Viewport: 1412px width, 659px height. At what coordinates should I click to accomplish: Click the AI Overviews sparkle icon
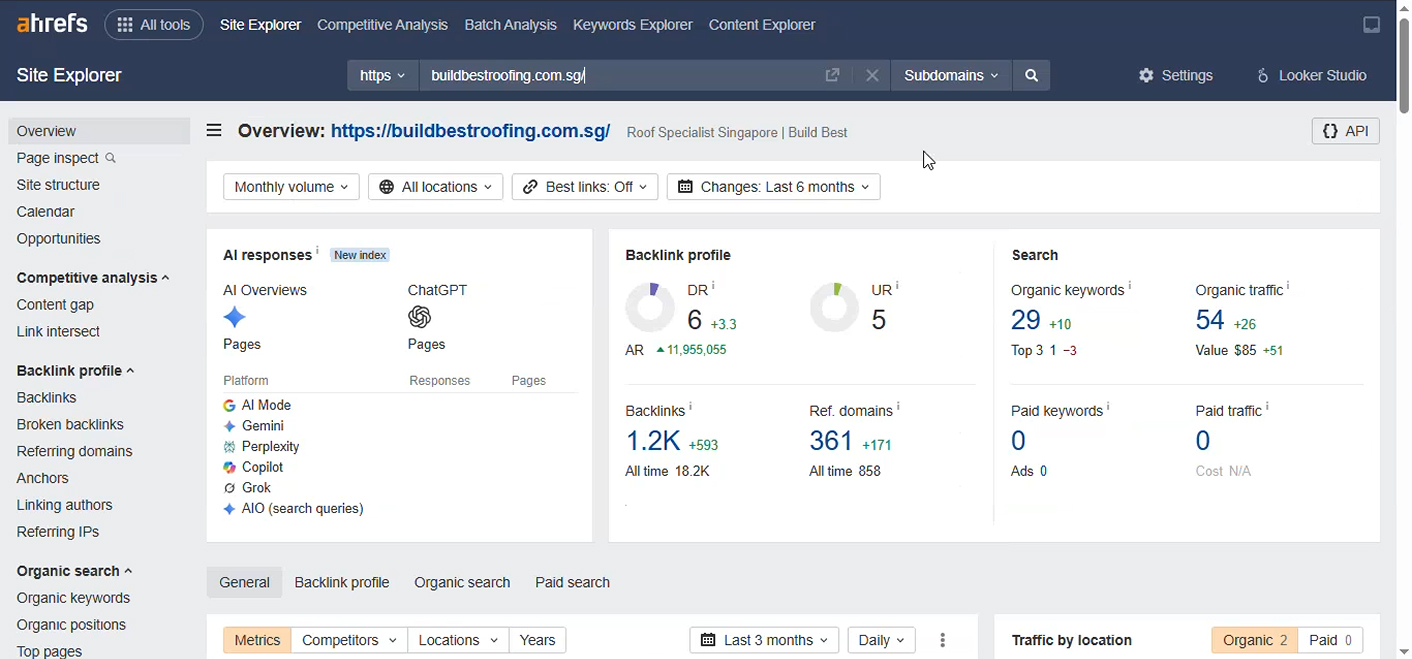[234, 318]
